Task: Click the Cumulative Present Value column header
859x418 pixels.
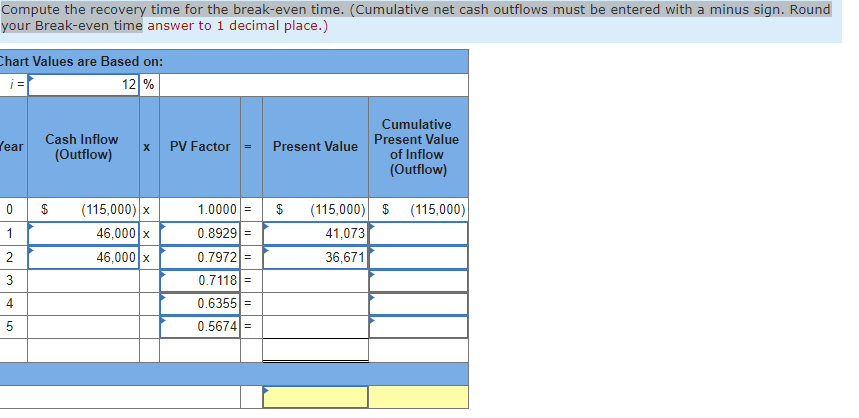Action: tap(417, 147)
